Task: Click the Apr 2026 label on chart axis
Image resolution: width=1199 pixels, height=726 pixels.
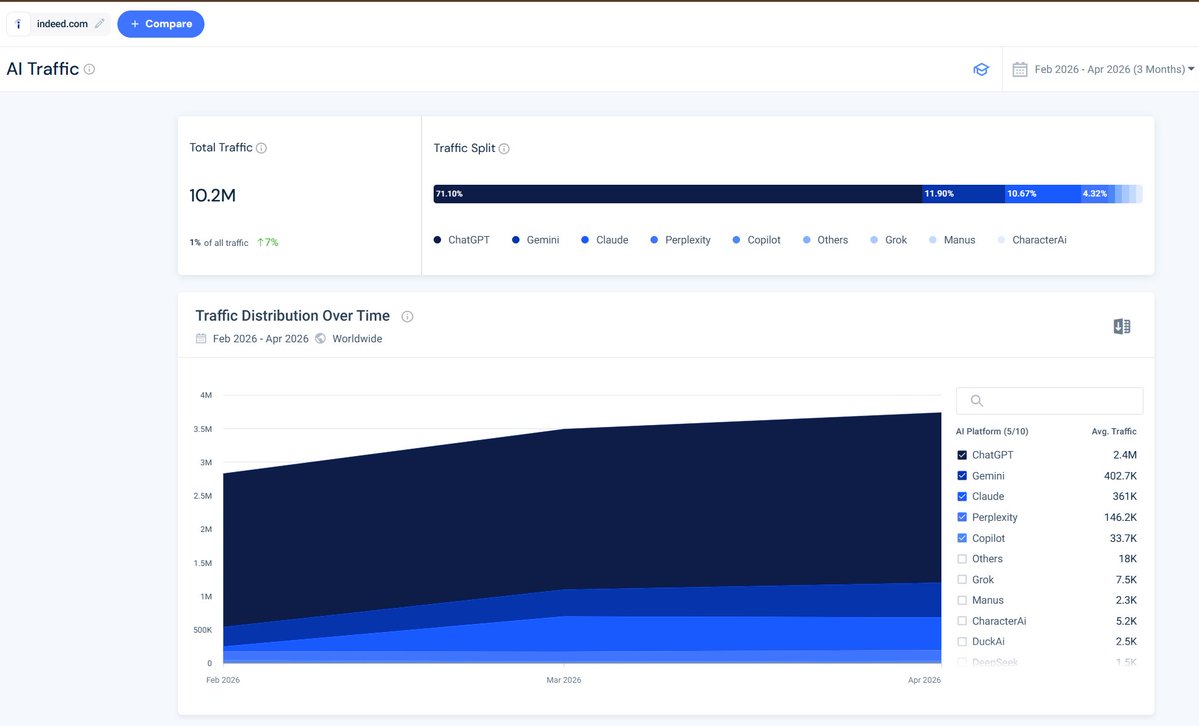Action: click(x=924, y=679)
